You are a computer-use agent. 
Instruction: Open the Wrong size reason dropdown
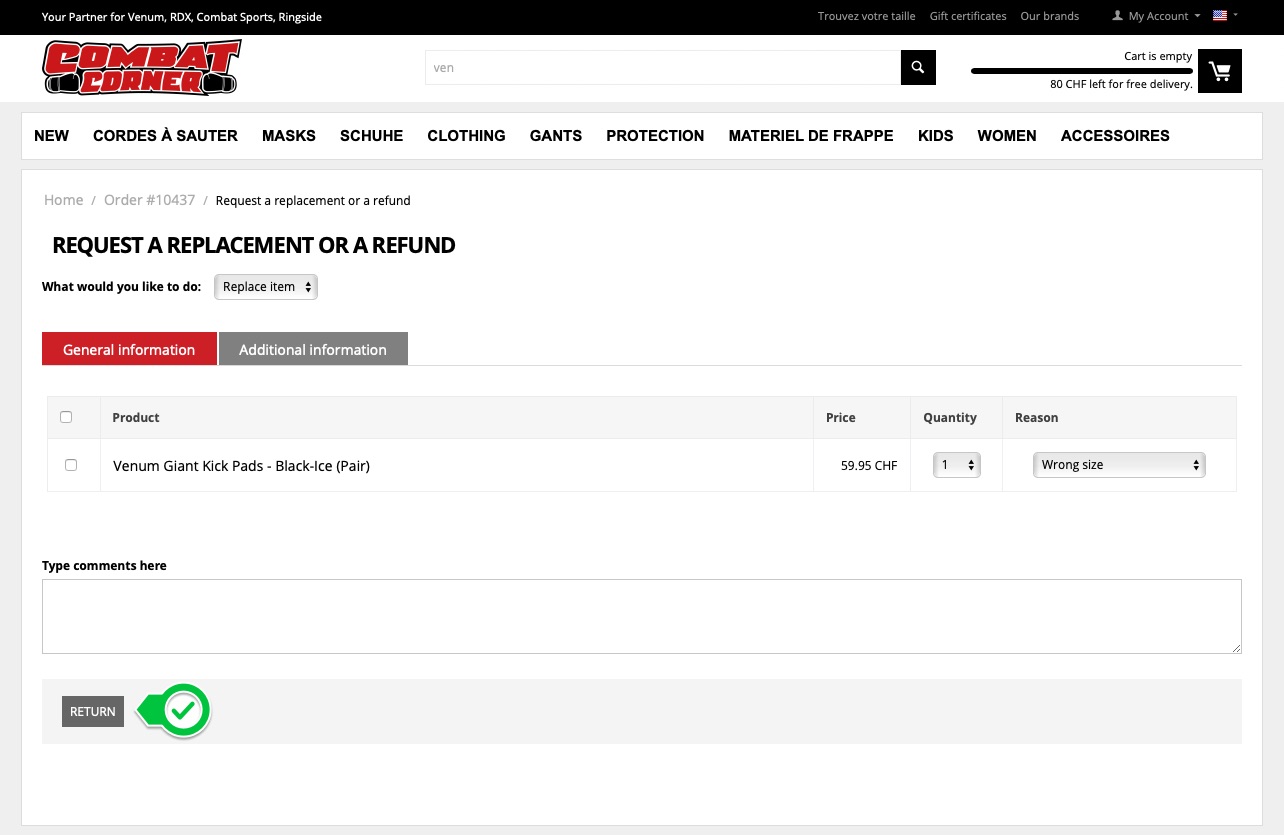[1119, 465]
